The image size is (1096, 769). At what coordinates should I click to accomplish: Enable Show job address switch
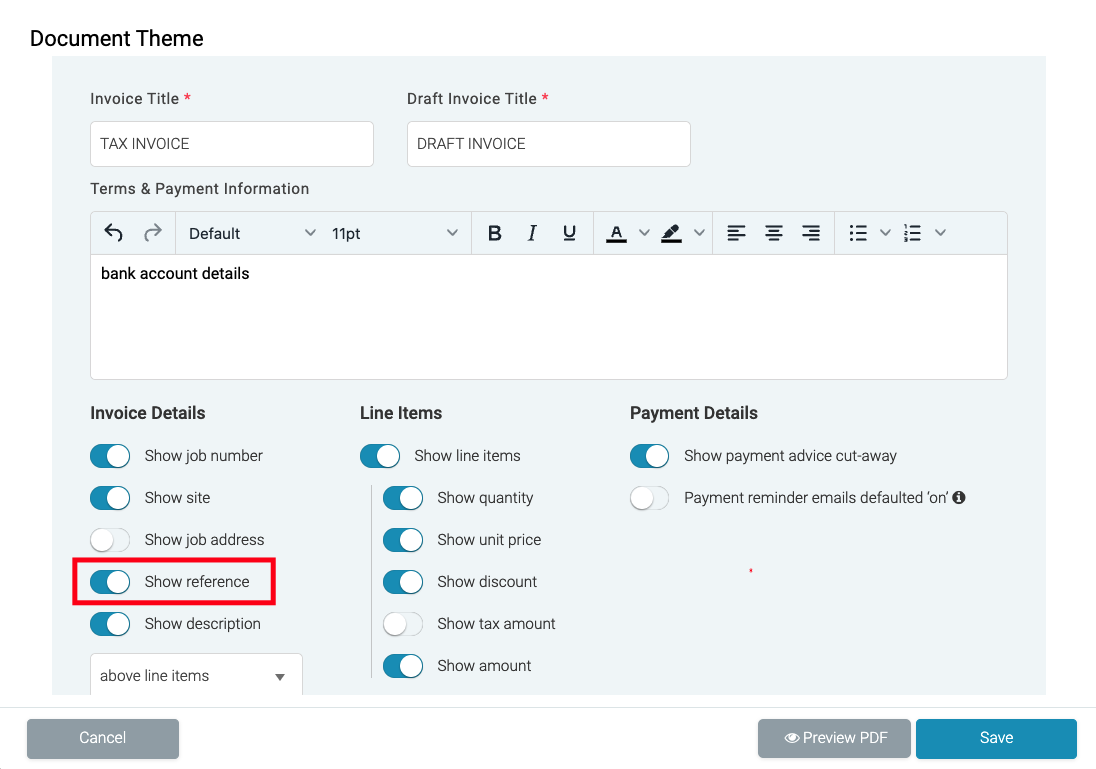[x=110, y=540]
